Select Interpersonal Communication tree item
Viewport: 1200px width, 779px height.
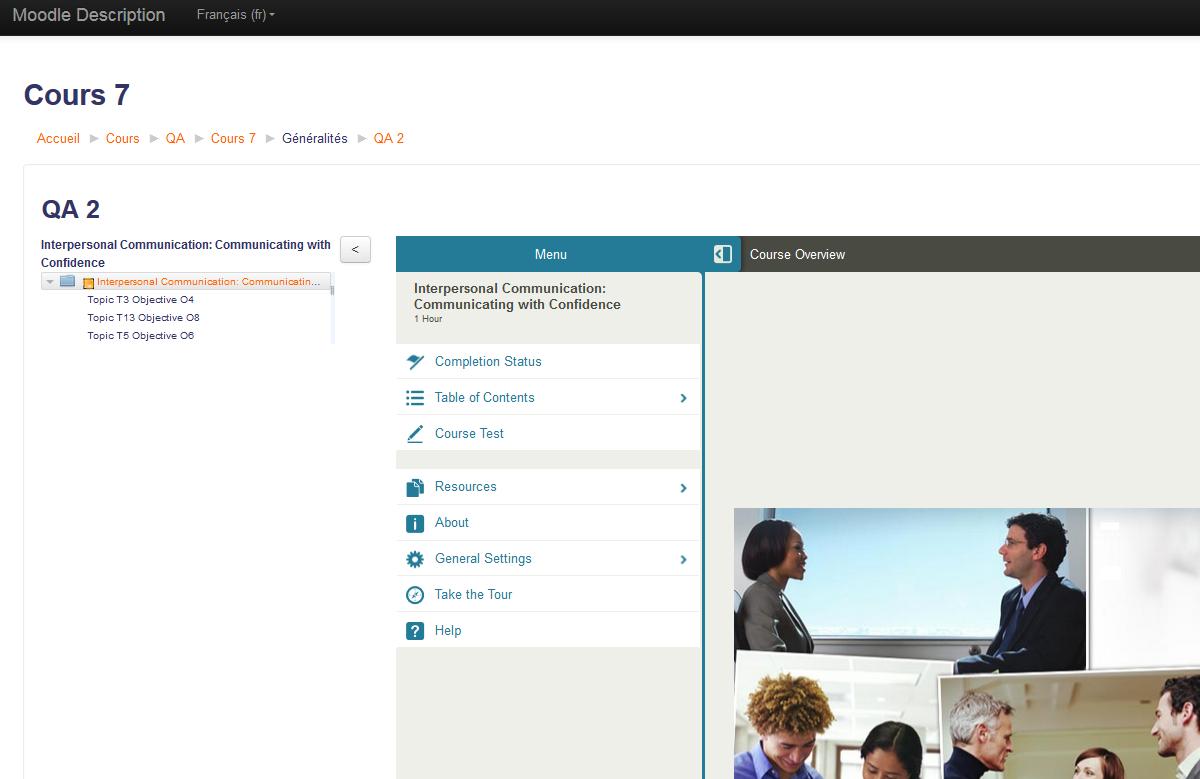pyautogui.click(x=208, y=282)
